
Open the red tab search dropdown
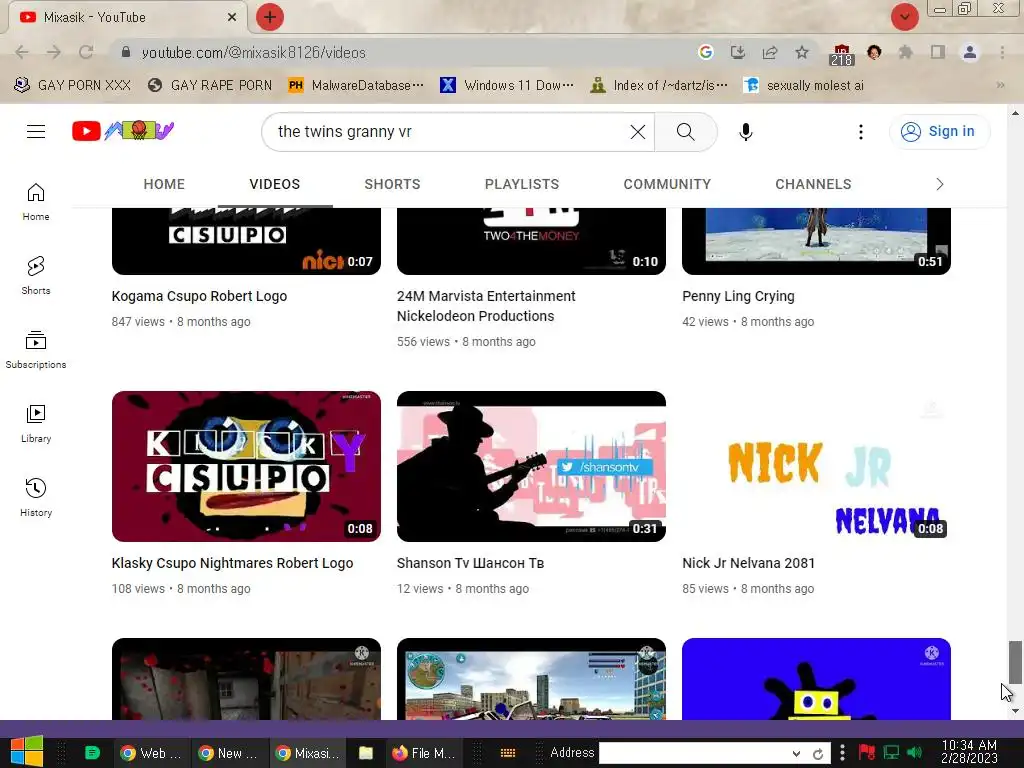click(x=904, y=17)
